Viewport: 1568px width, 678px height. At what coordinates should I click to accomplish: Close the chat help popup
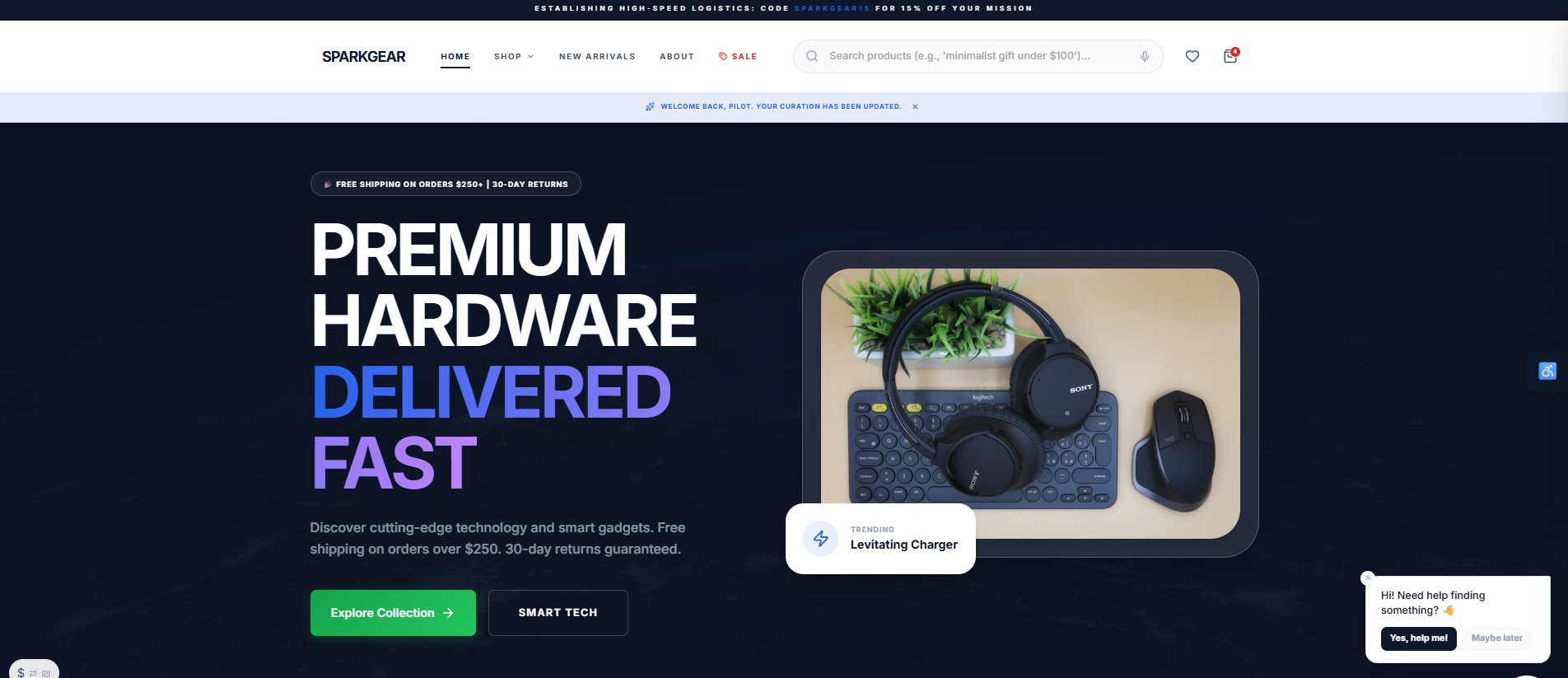pyautogui.click(x=1368, y=578)
